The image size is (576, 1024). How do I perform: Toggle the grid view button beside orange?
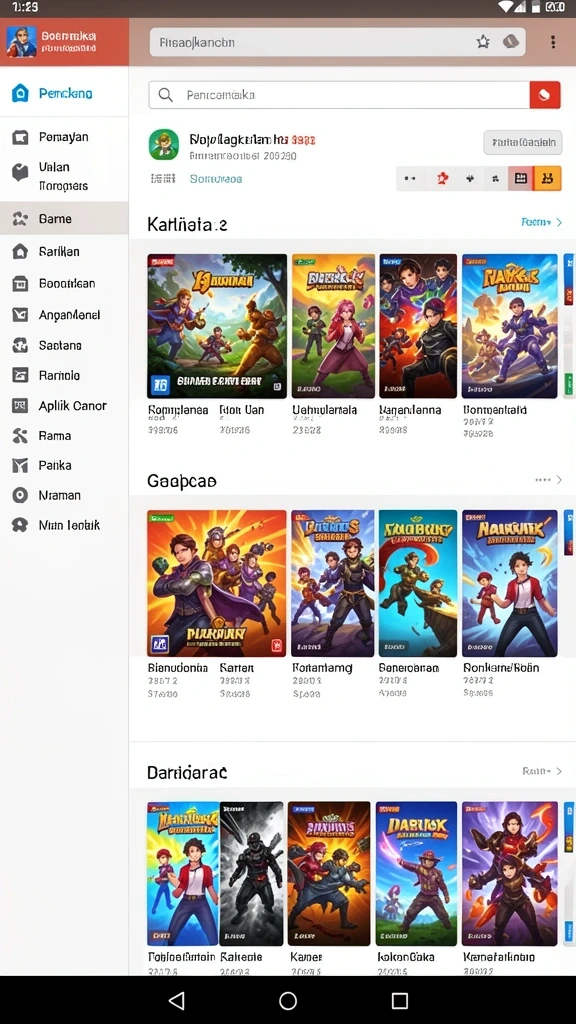520,178
